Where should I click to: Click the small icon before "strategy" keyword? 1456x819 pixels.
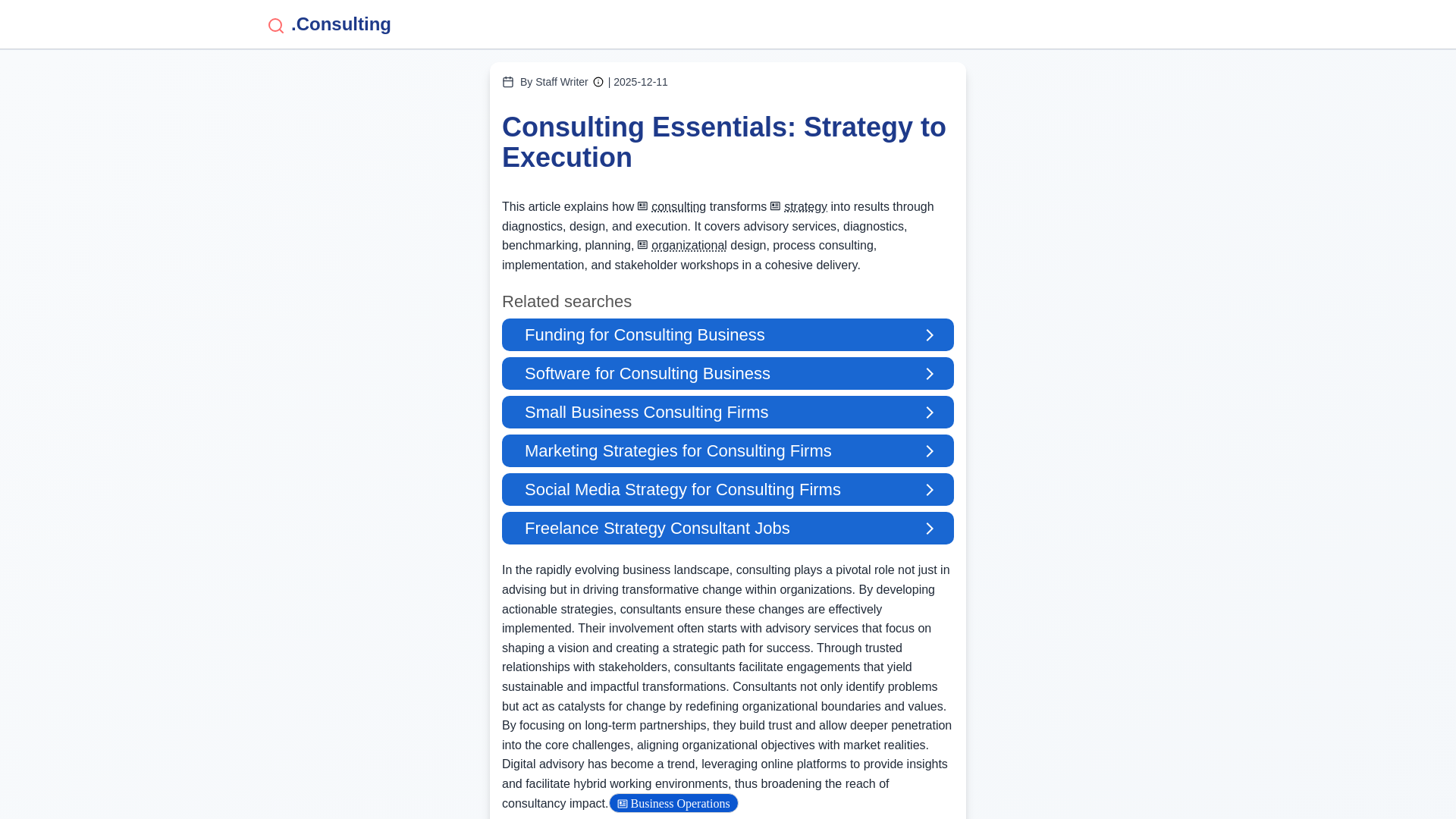776,206
